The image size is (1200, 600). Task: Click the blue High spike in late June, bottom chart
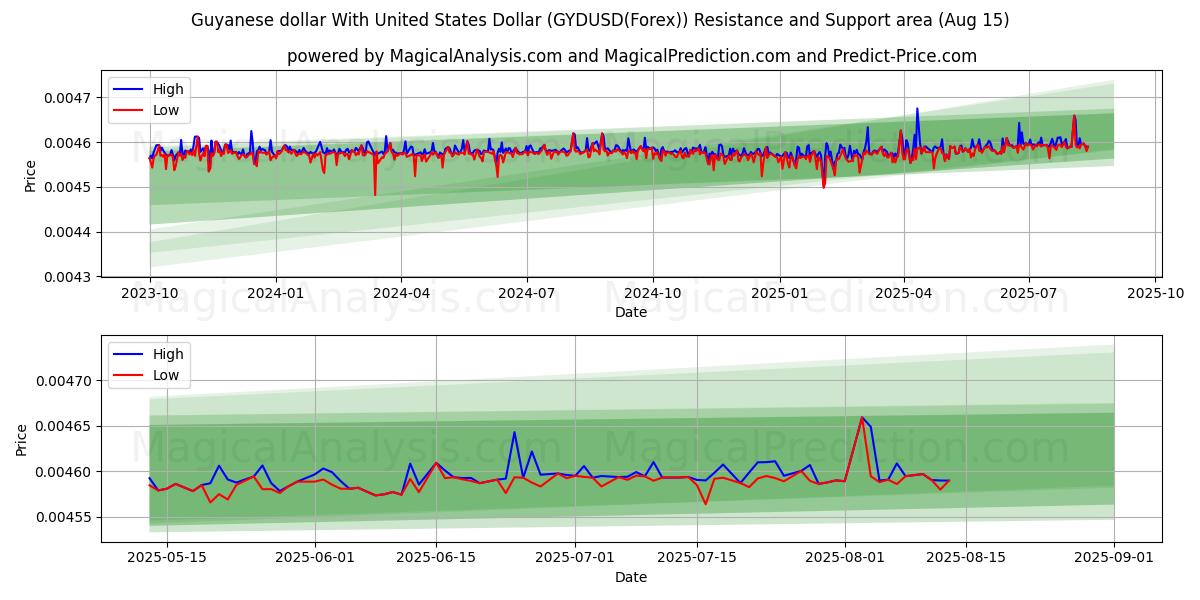pyautogui.click(x=514, y=433)
